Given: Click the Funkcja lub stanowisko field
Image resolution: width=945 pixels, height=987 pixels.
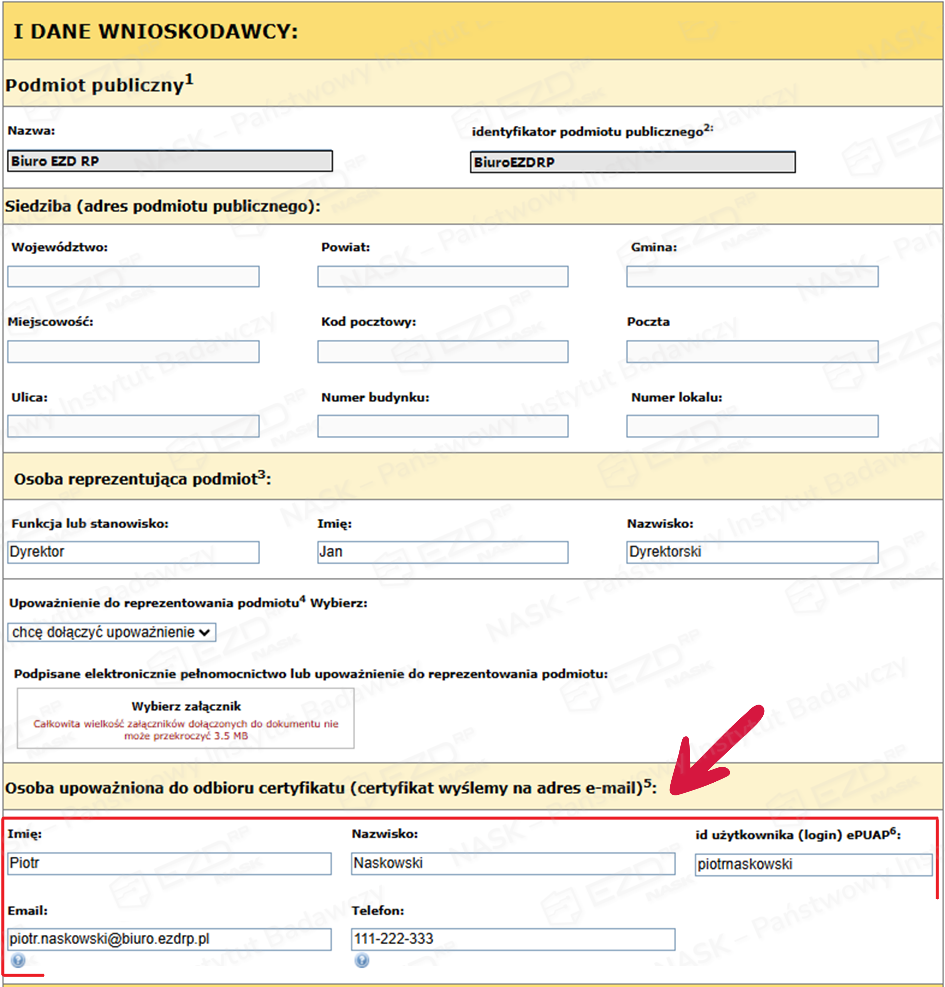Looking at the screenshot, I should click(x=133, y=552).
